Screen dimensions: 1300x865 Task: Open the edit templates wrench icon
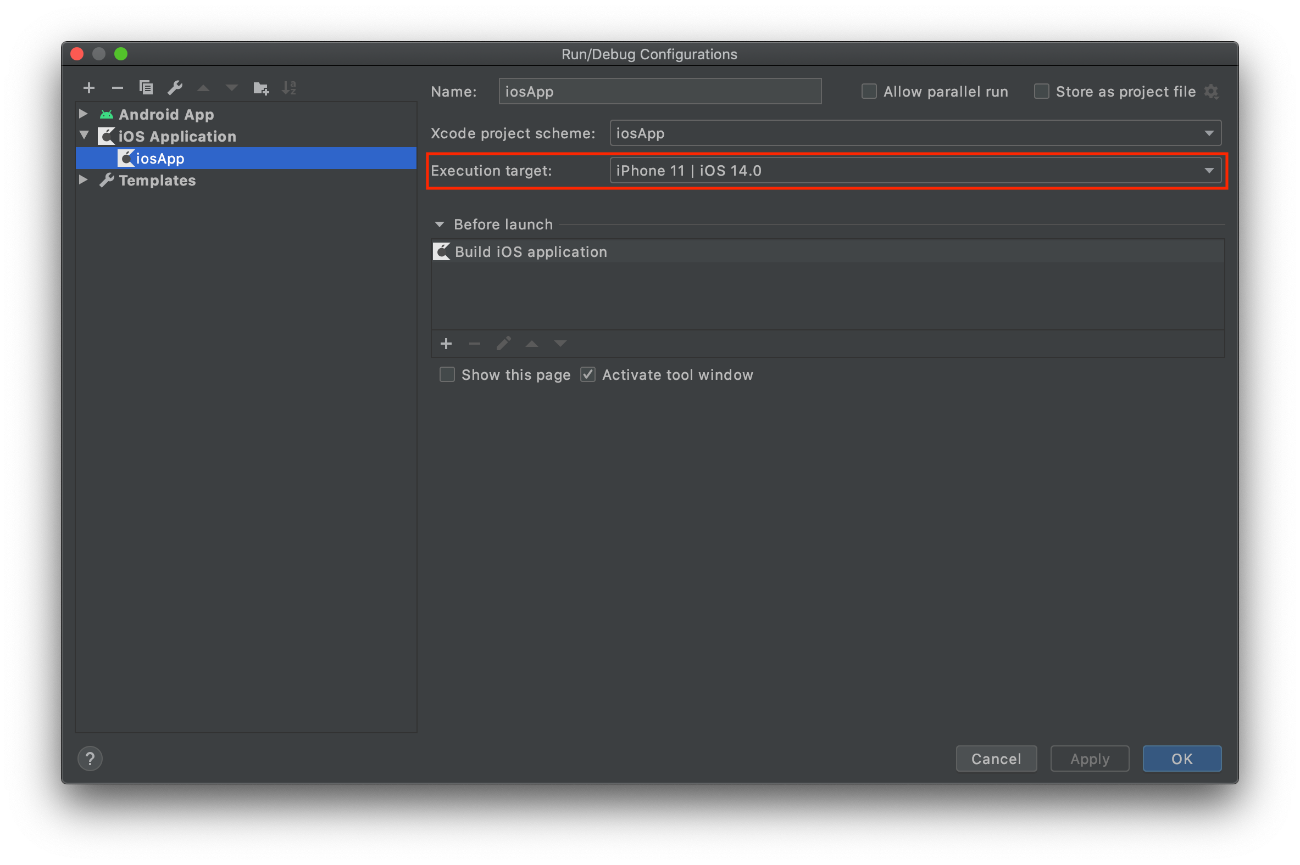[x=175, y=88]
